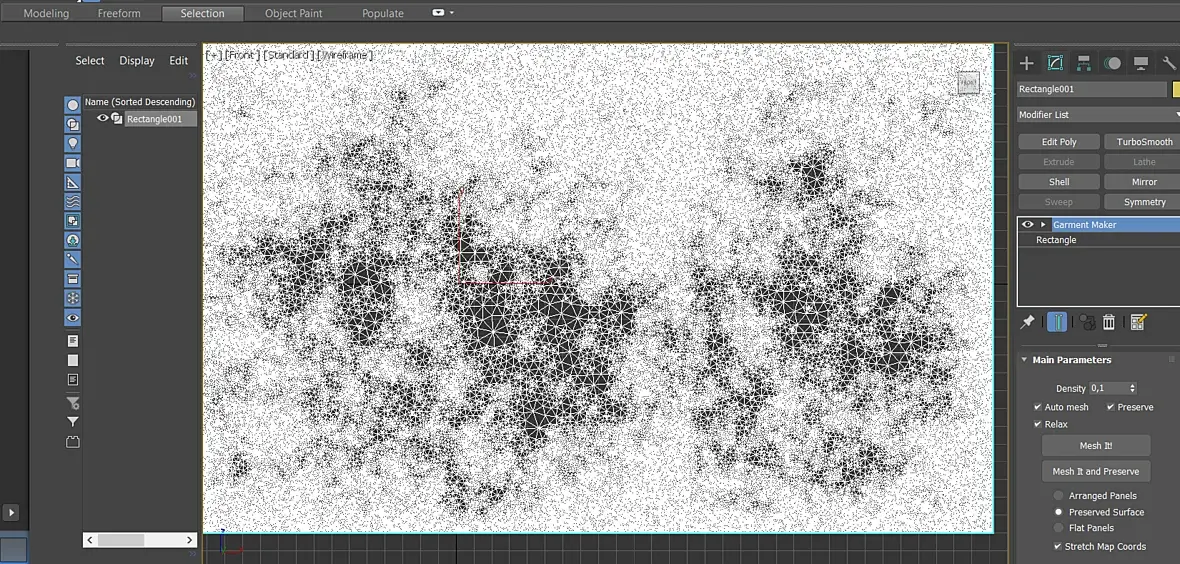Open the Scene Explorer Select menu
The width and height of the screenshot is (1180, 564).
(x=90, y=61)
